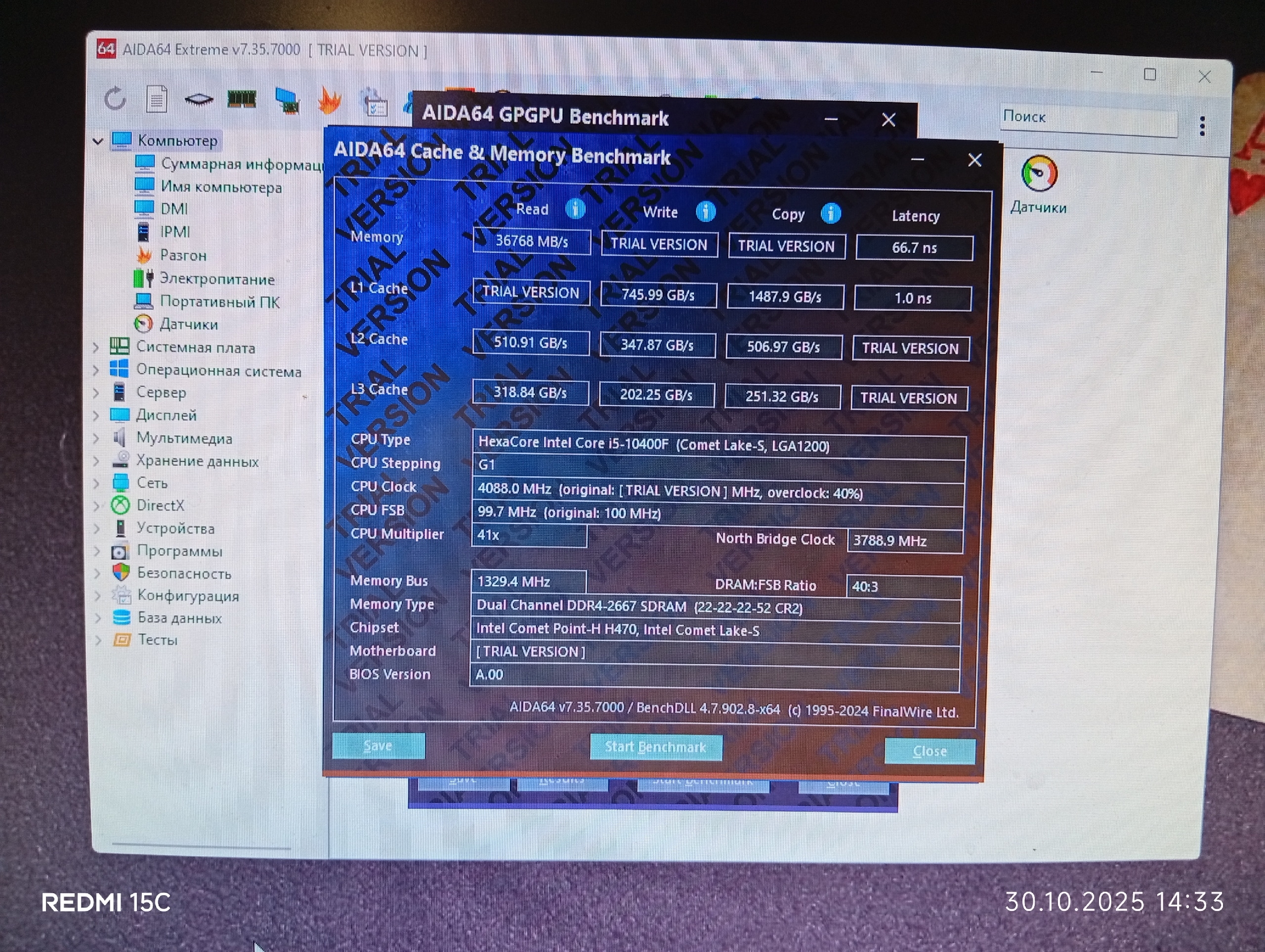
Task: Click the Refresh toolbar icon
Action: [115, 99]
